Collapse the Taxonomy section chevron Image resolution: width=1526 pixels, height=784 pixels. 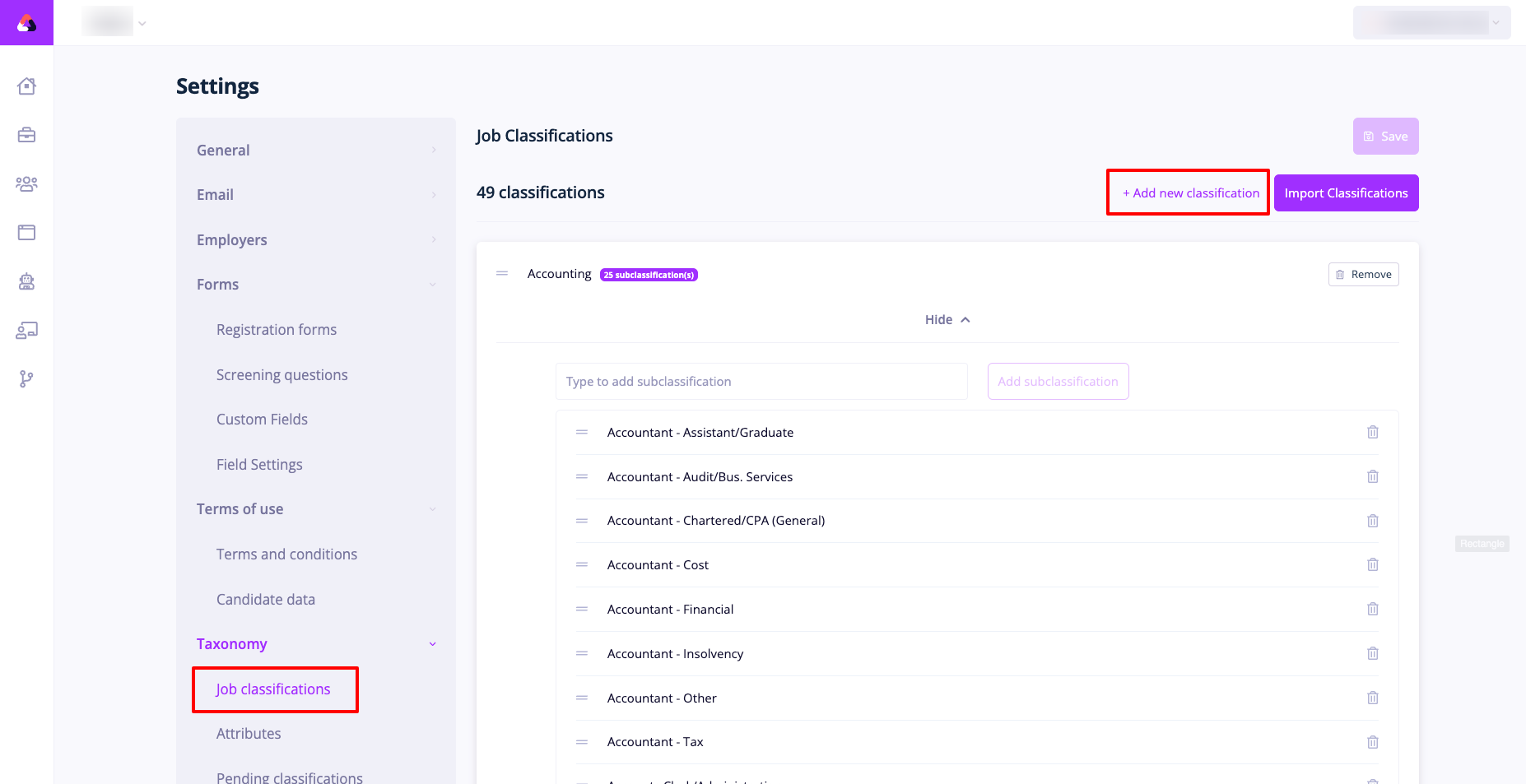(x=432, y=643)
